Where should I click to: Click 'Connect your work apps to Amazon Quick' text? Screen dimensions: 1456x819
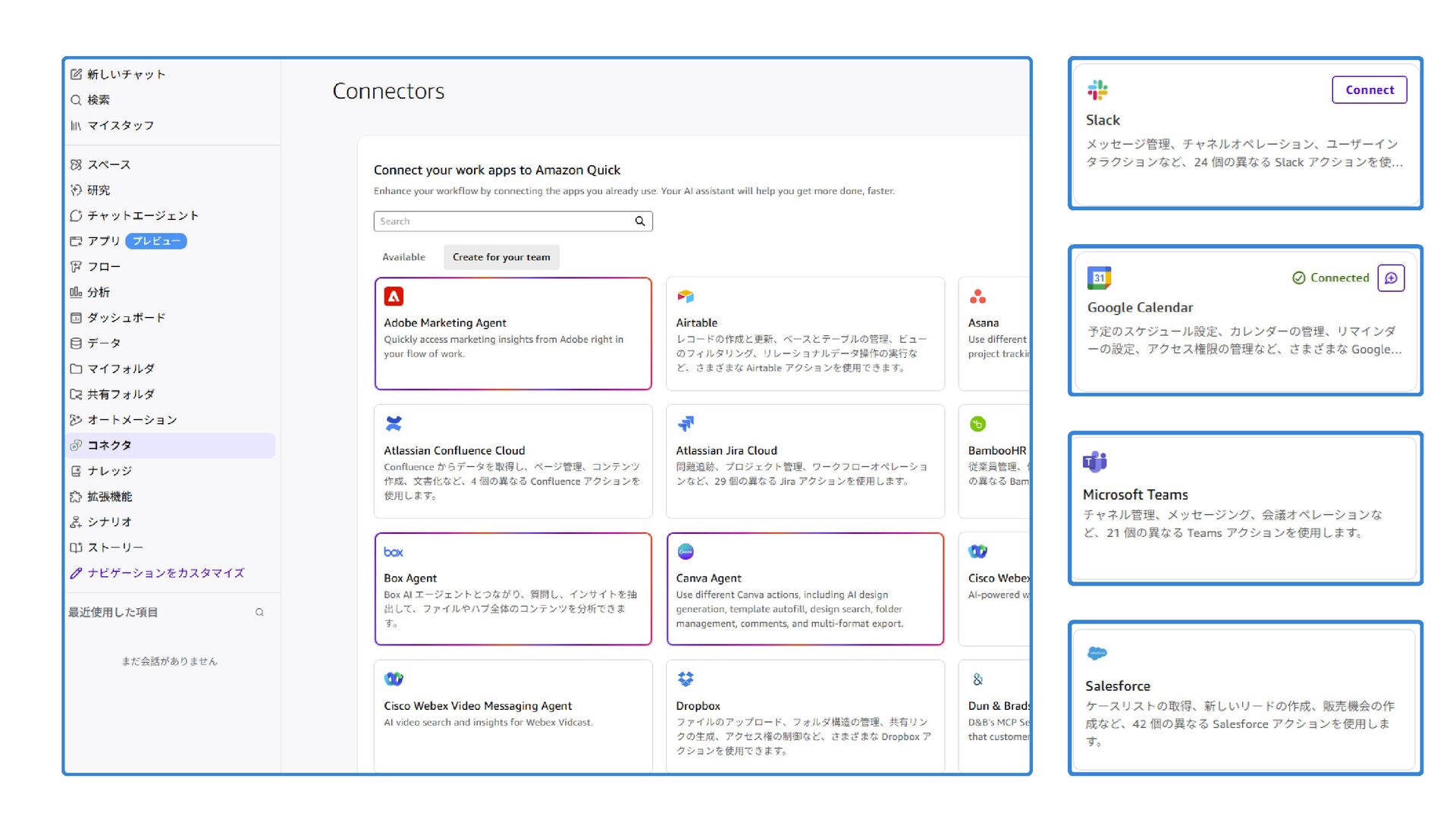coord(497,171)
